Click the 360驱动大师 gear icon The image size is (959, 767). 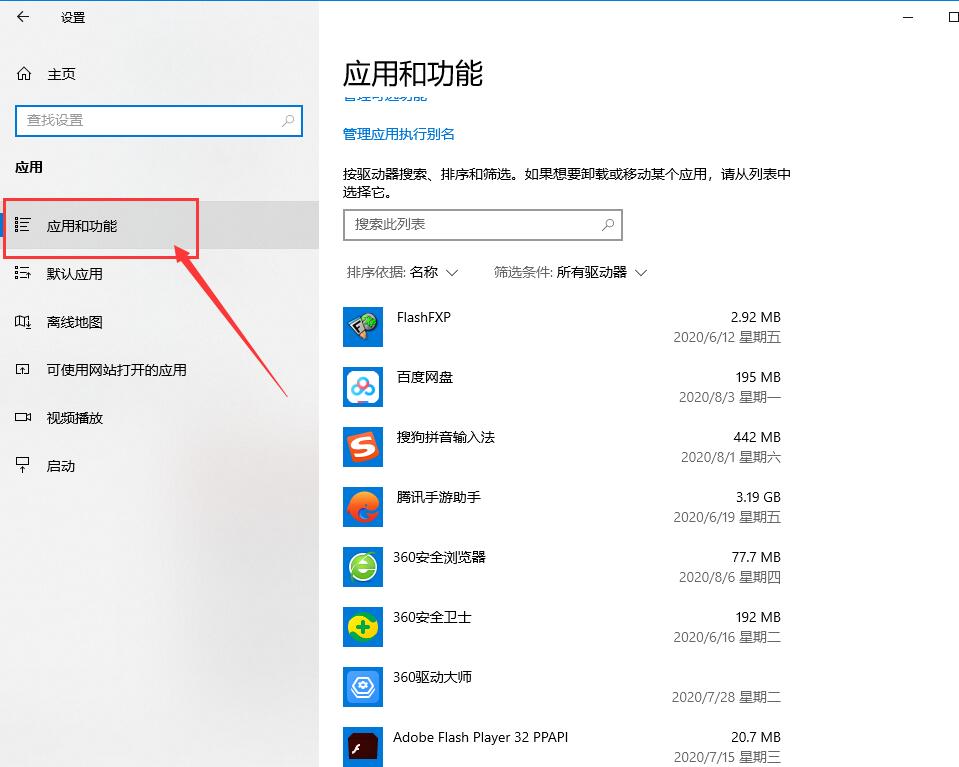[x=362, y=687]
